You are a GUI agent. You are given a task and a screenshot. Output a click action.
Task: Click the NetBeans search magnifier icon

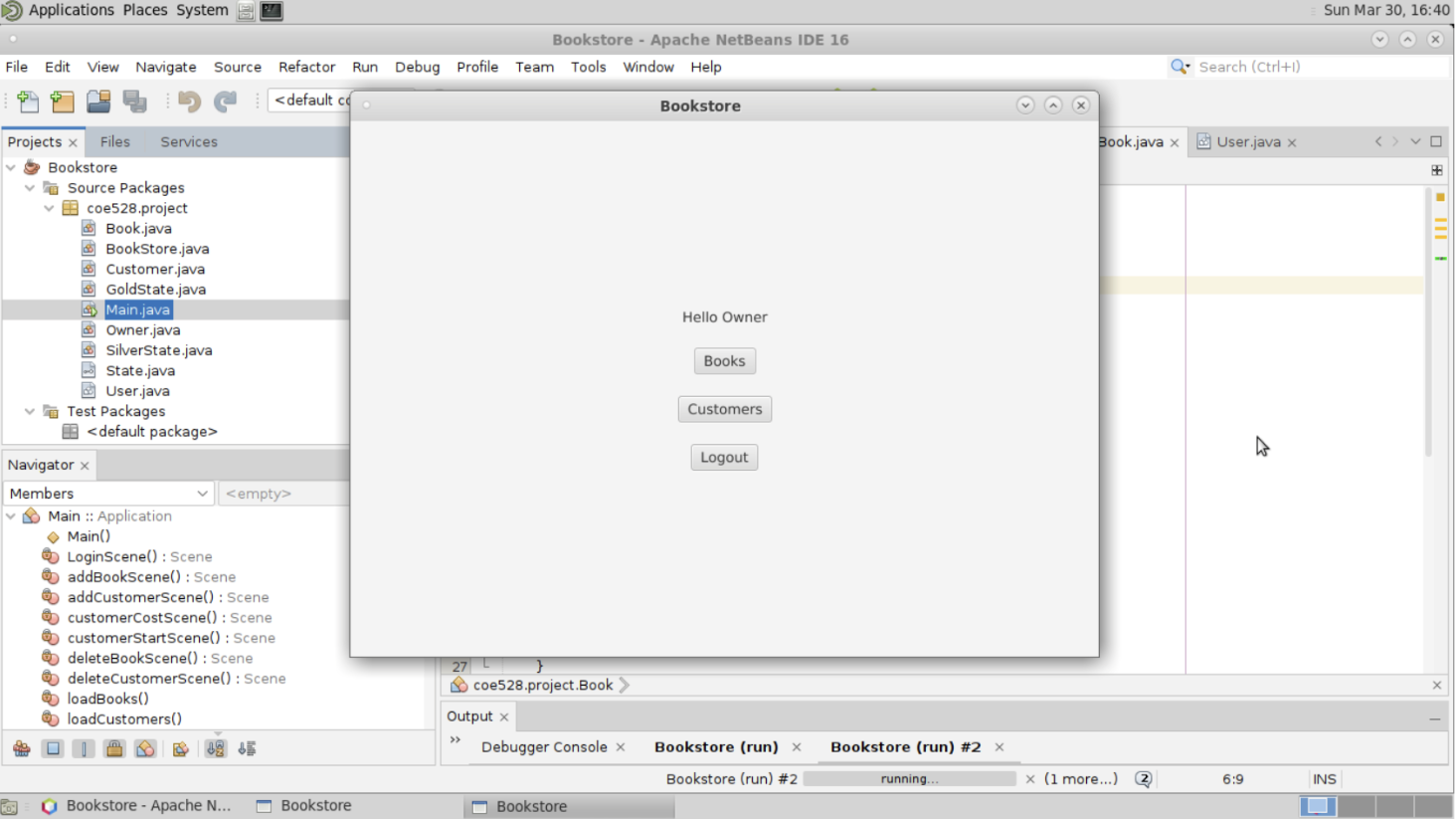[x=1180, y=67]
